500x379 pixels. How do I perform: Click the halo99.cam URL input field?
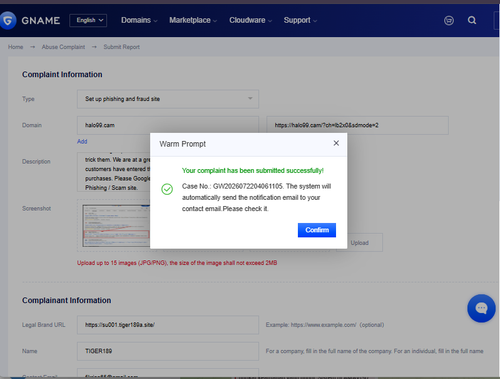[x=357, y=125]
